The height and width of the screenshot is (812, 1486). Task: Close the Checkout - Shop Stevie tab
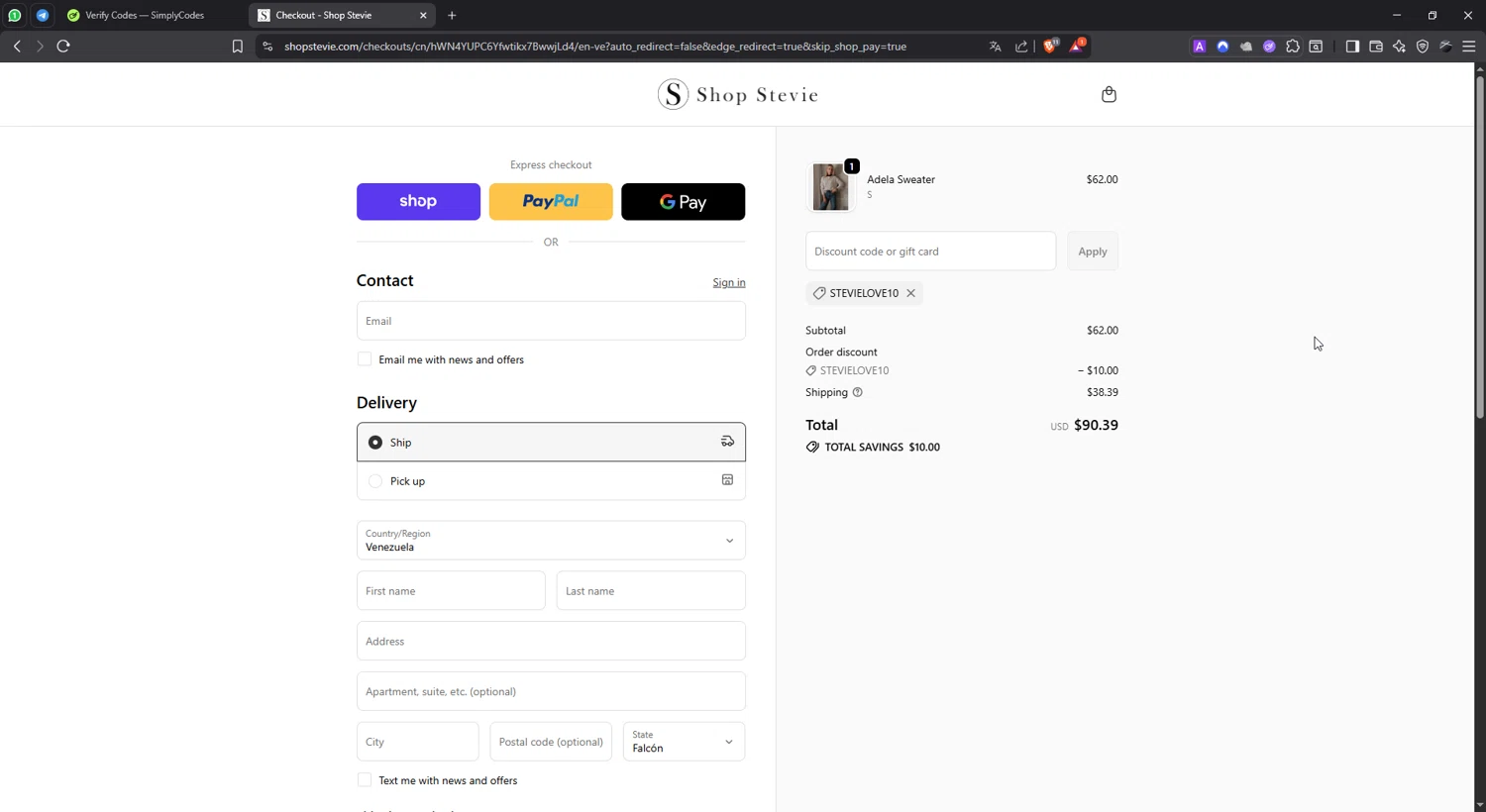tap(423, 15)
